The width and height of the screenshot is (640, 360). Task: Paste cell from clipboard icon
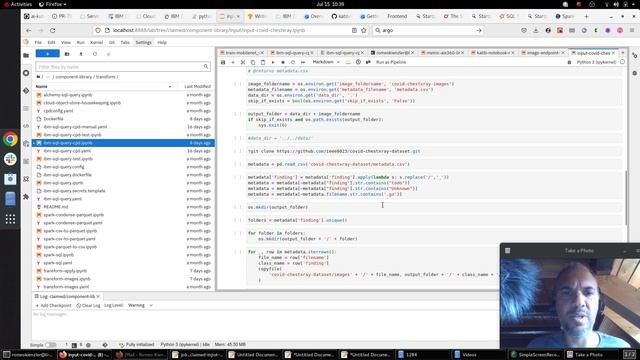[x=263, y=62]
